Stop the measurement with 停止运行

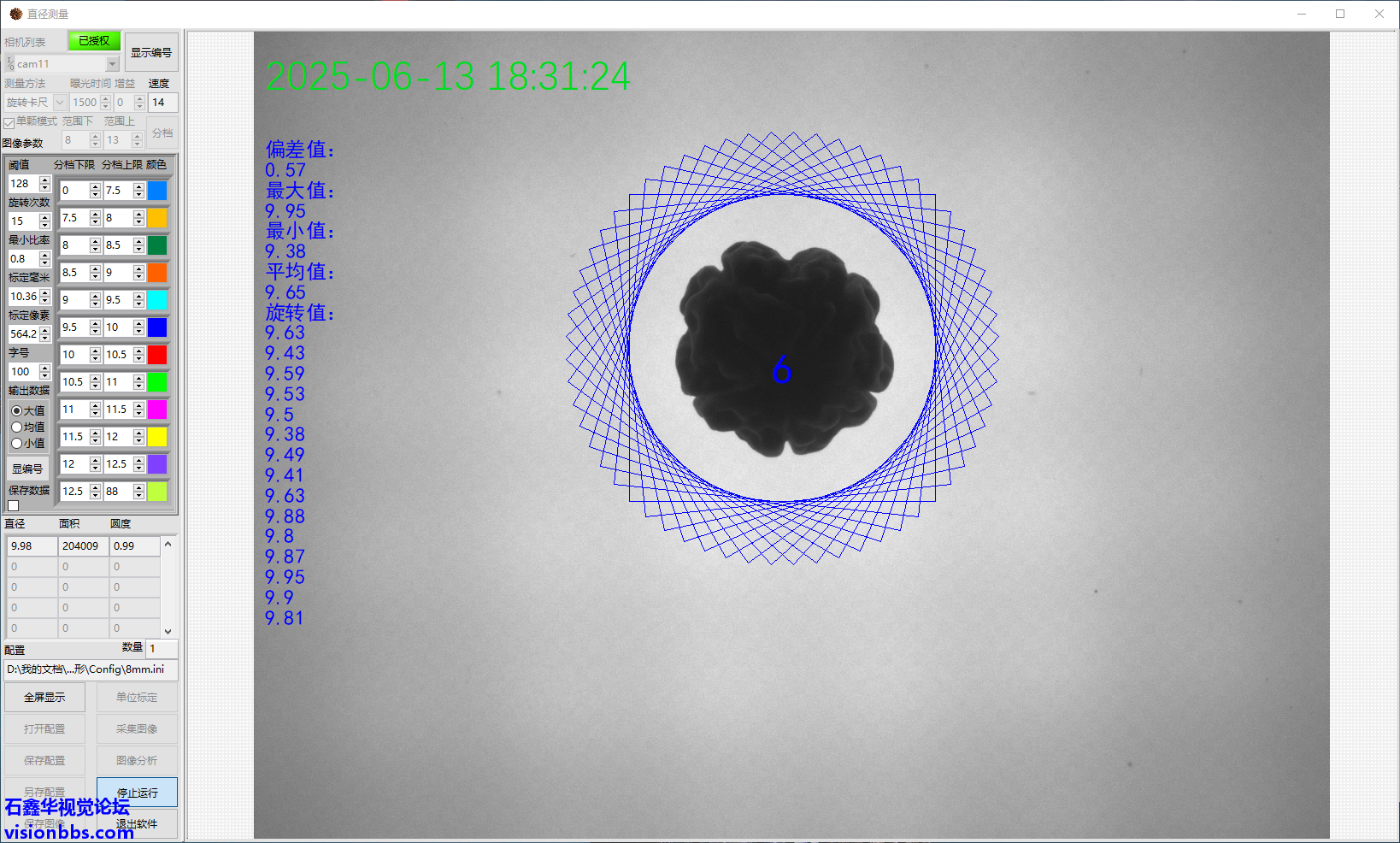pyautogui.click(x=137, y=792)
